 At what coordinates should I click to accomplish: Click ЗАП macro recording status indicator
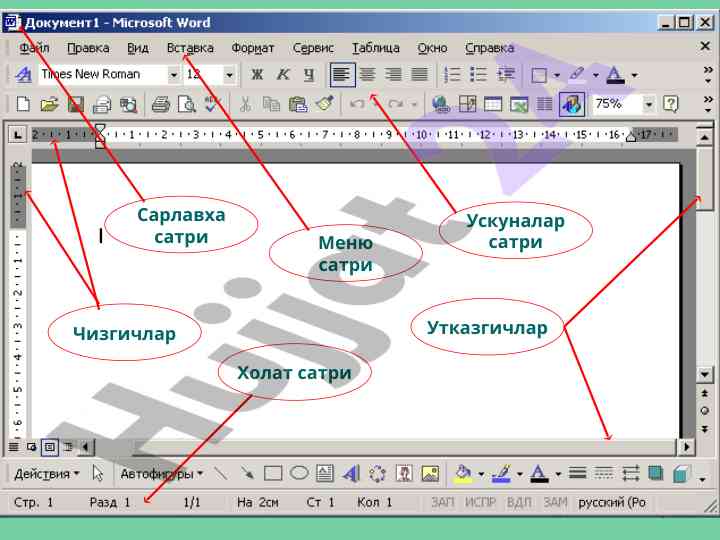pyautogui.click(x=443, y=502)
